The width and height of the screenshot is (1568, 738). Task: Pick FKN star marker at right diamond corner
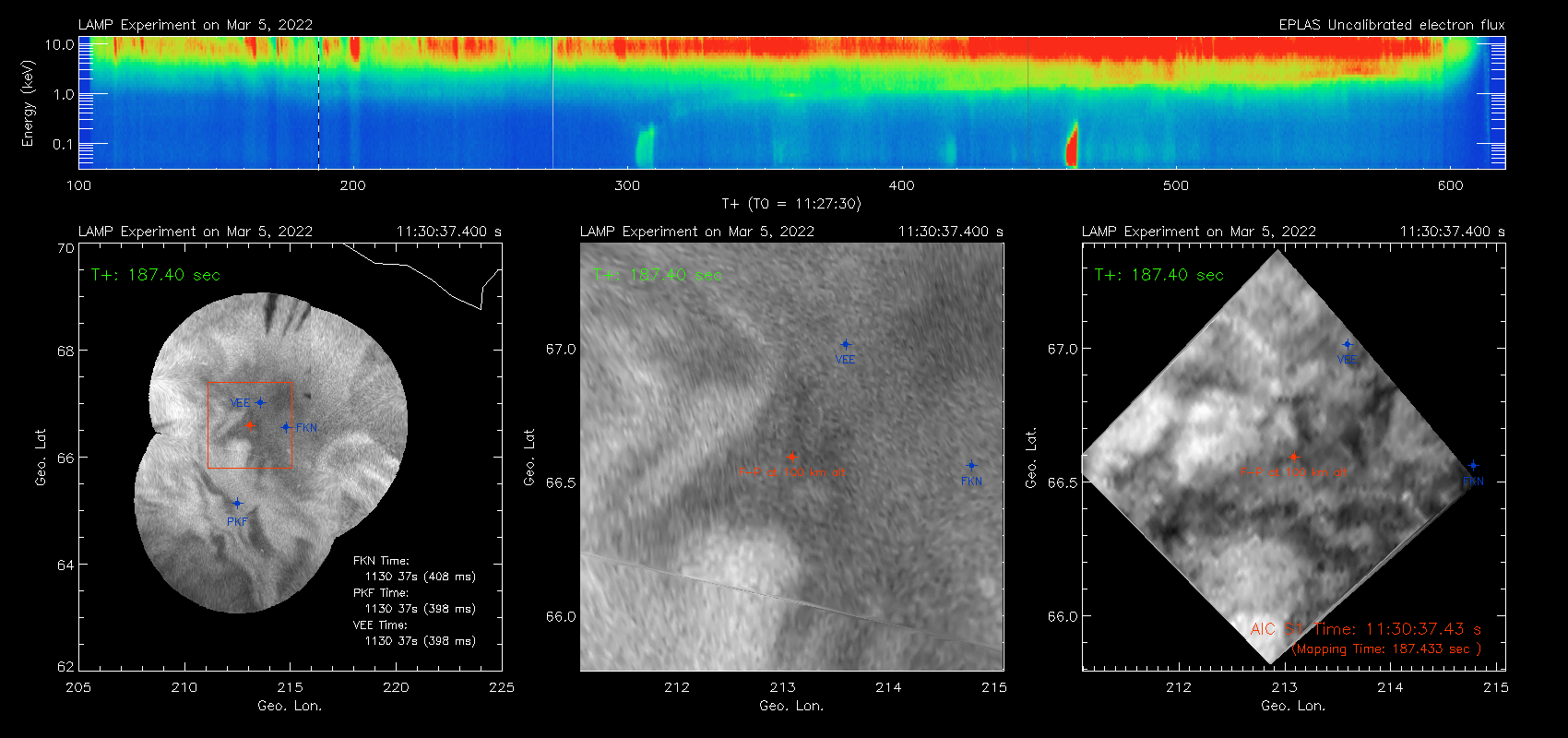[1473, 466]
